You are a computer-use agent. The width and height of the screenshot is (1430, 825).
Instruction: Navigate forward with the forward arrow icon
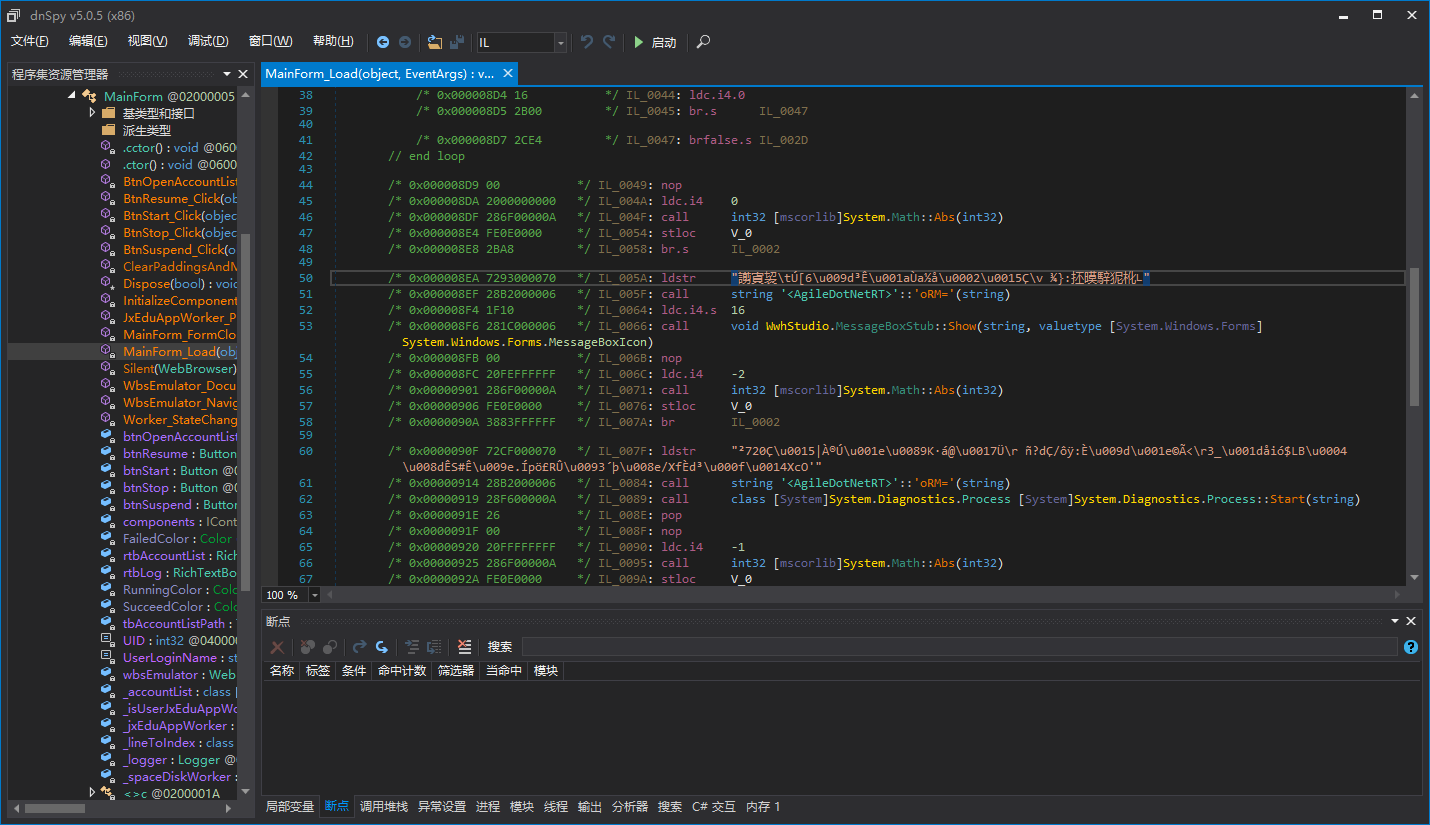[407, 42]
